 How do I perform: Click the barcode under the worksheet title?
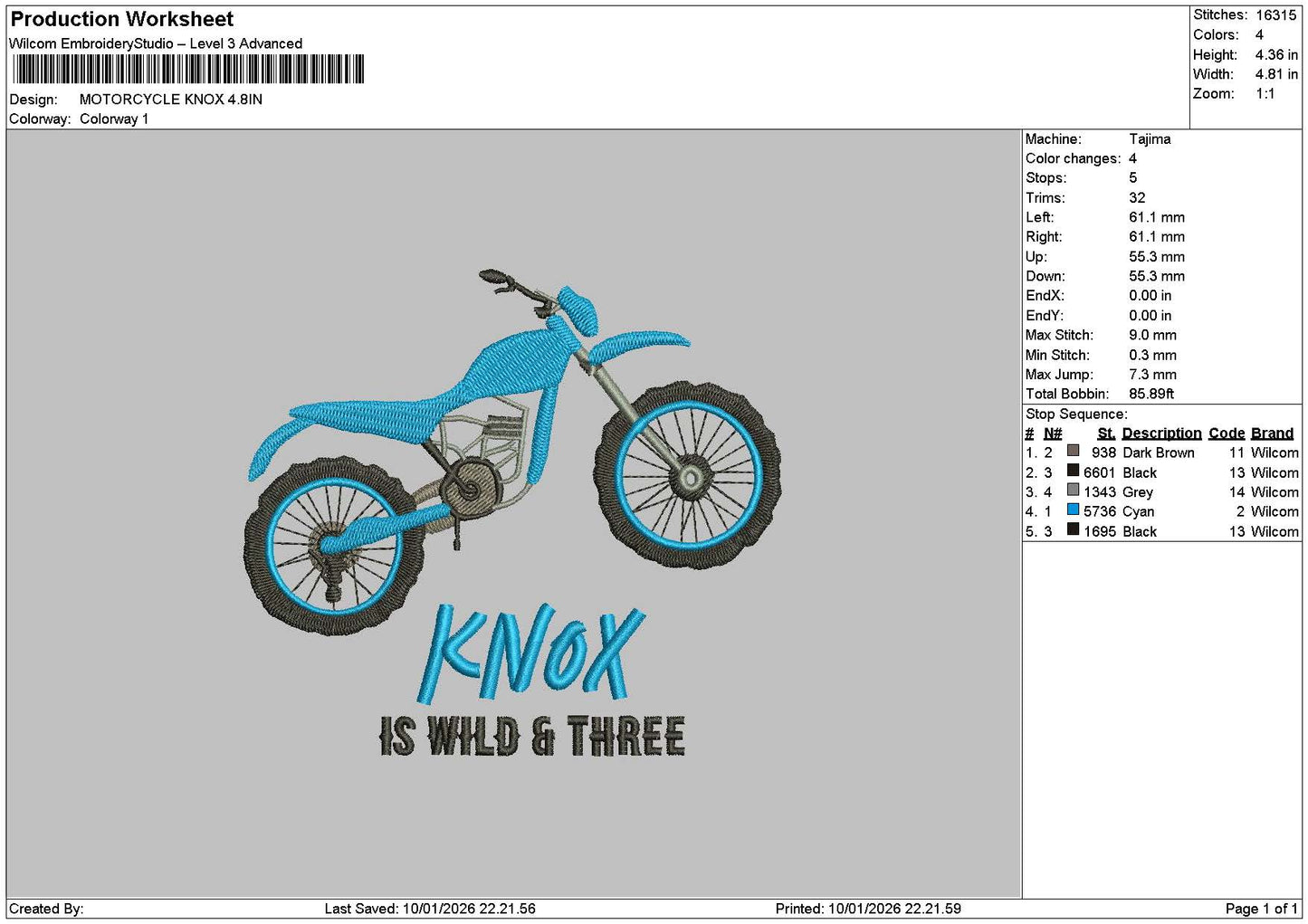(188, 69)
